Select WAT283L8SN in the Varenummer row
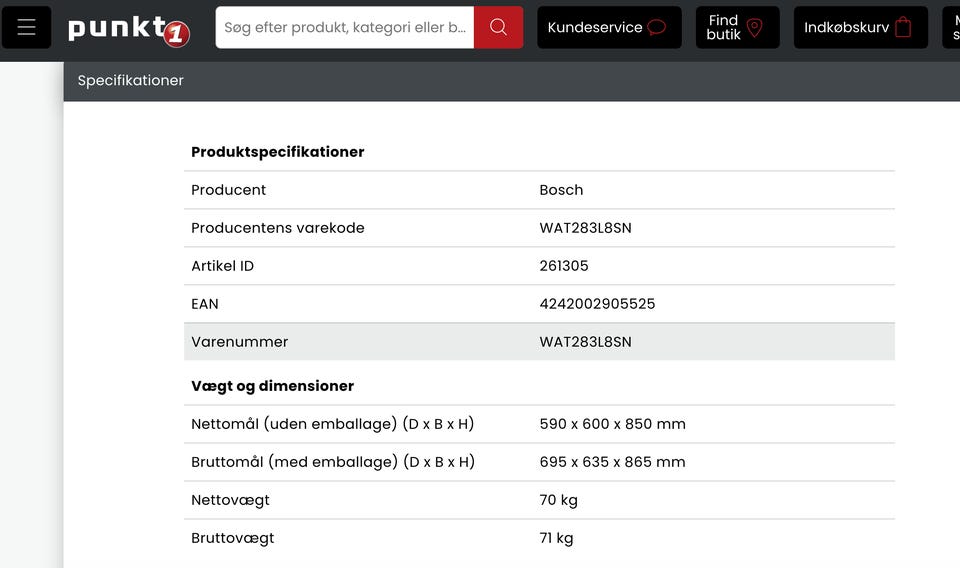 coord(585,342)
